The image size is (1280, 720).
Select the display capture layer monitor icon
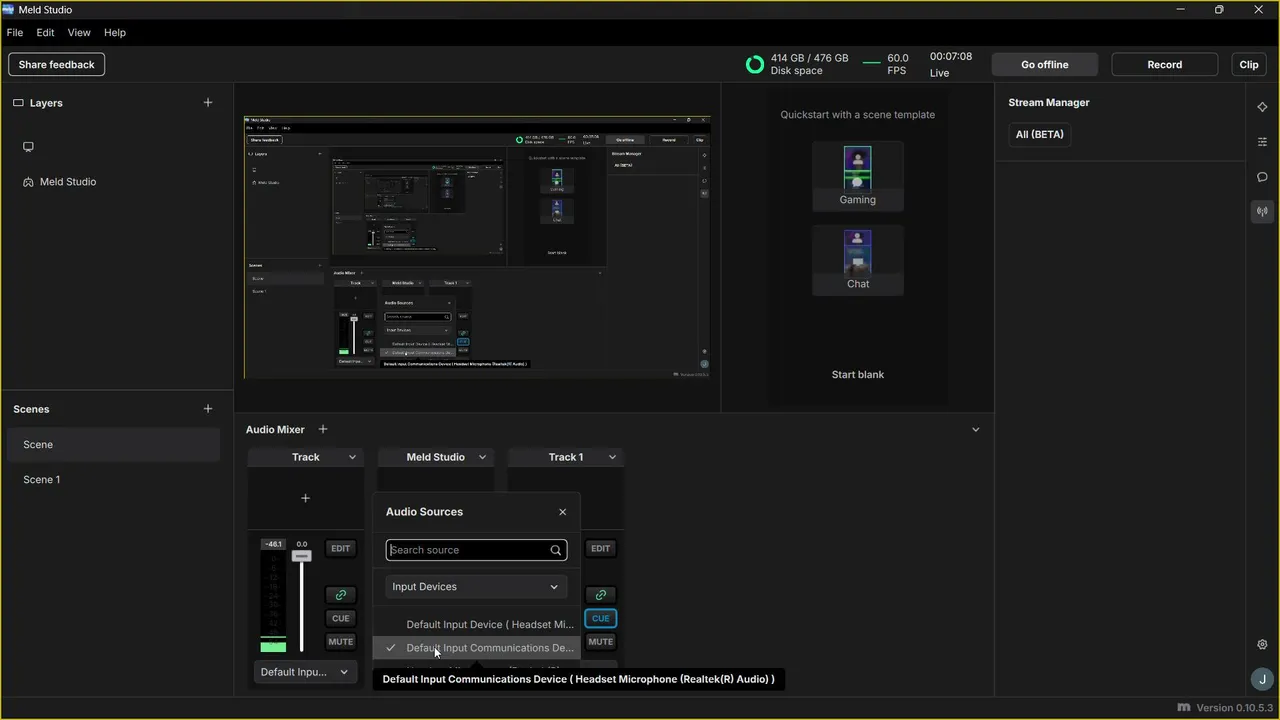pos(28,147)
